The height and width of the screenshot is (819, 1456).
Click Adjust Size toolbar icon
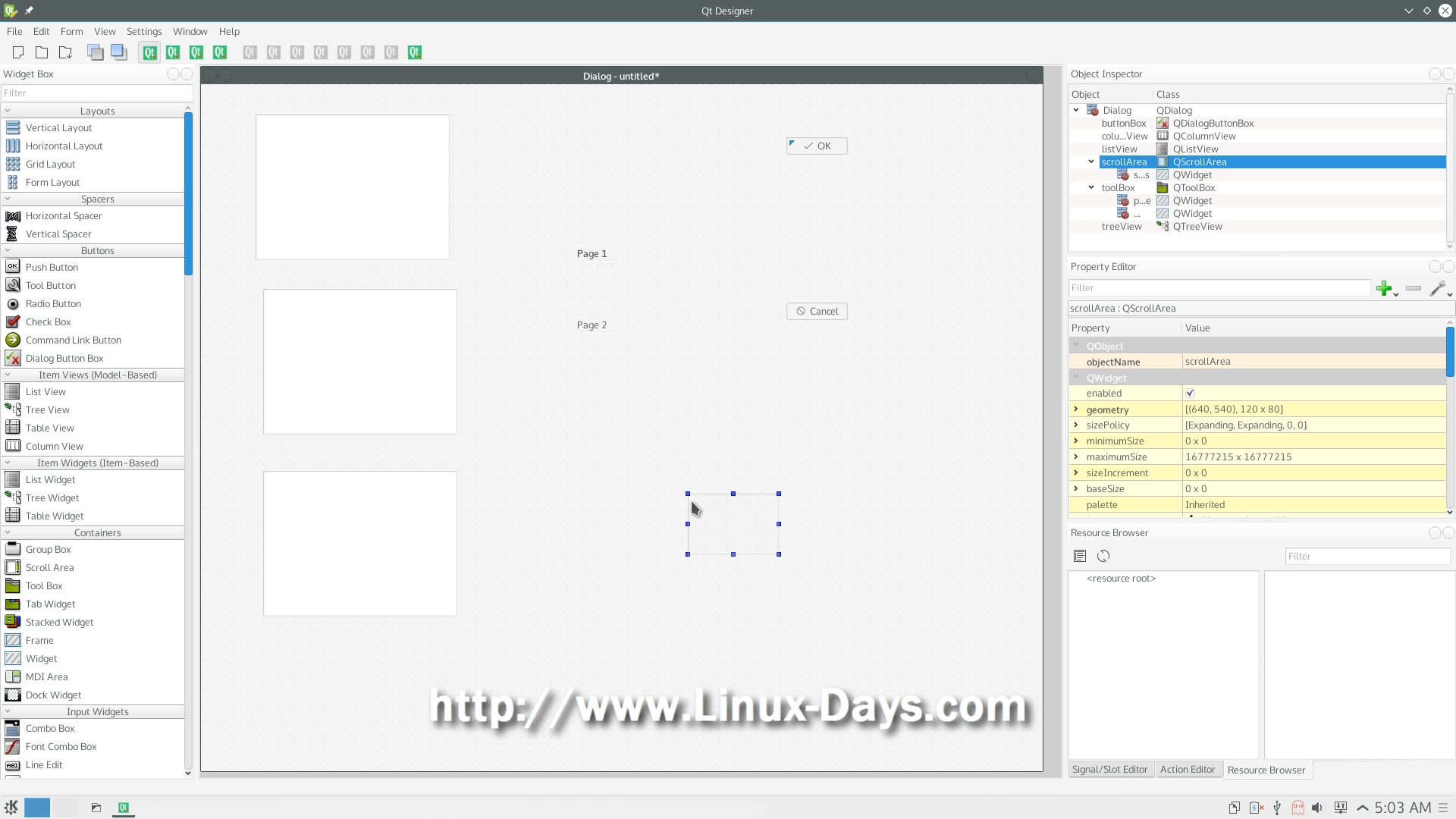click(415, 52)
